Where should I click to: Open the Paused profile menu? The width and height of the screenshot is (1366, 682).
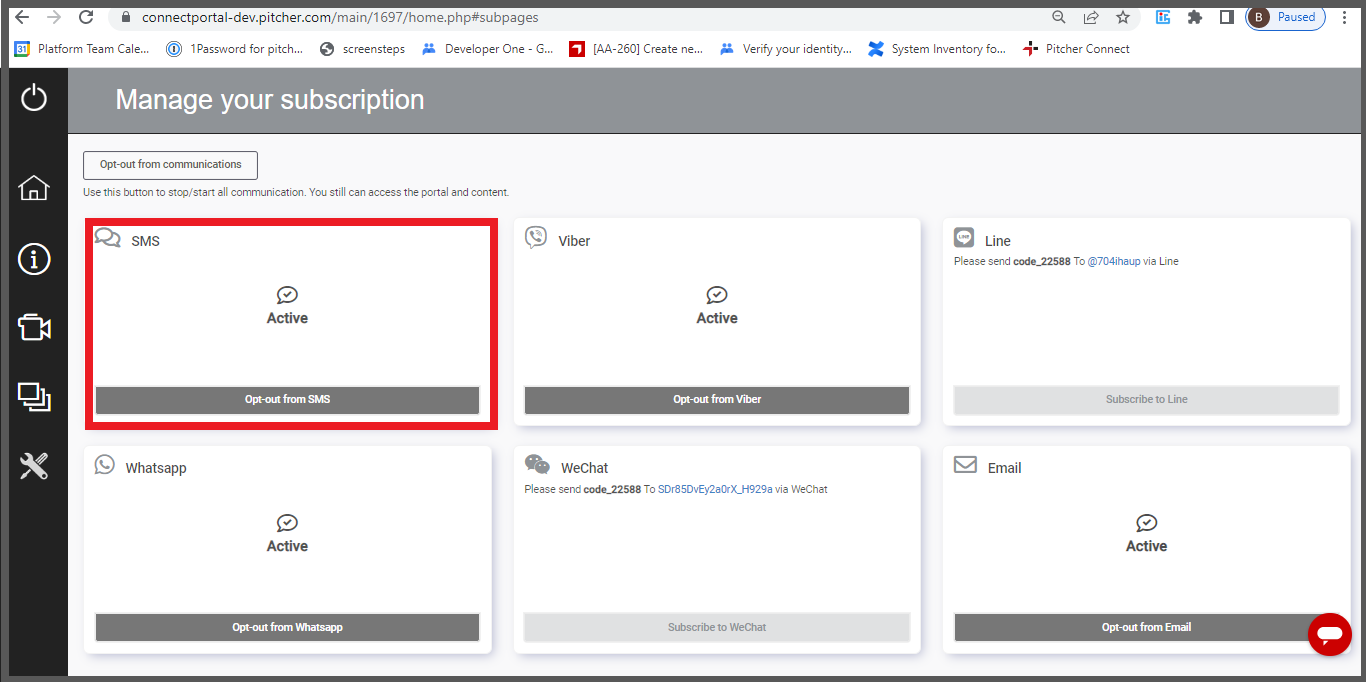[x=1286, y=17]
